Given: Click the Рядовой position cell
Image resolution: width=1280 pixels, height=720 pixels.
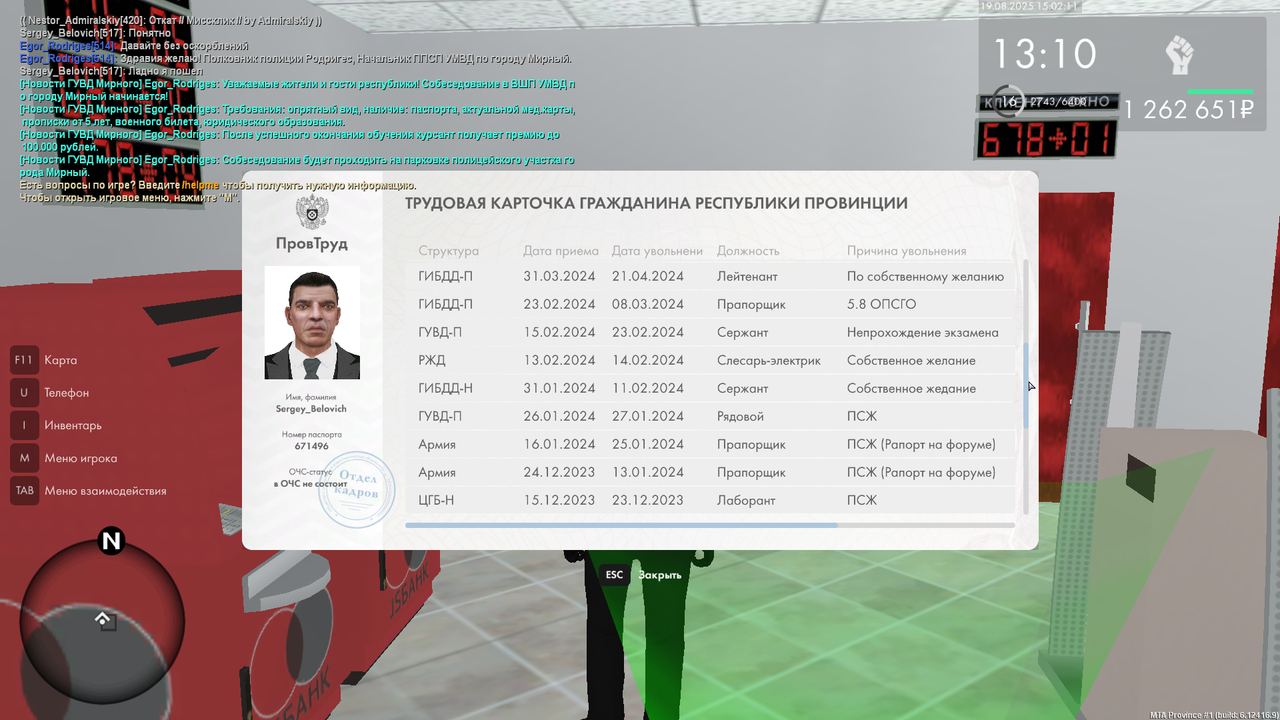Looking at the screenshot, I should [740, 416].
